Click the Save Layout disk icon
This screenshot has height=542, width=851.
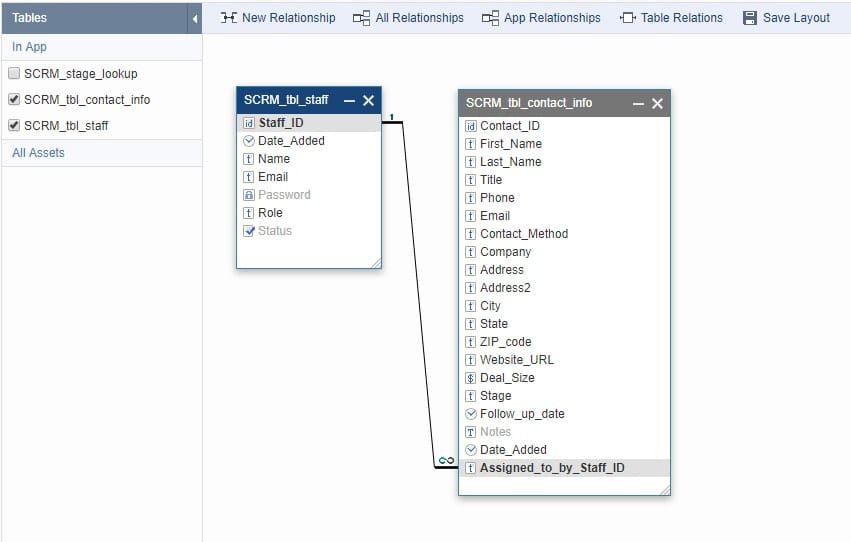click(750, 18)
